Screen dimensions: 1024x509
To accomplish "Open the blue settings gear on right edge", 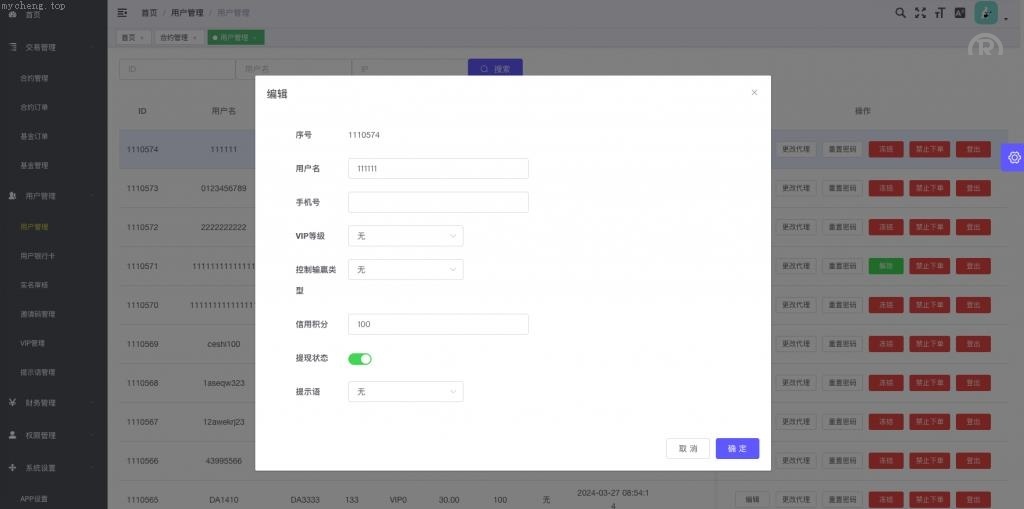I will [1014, 157].
